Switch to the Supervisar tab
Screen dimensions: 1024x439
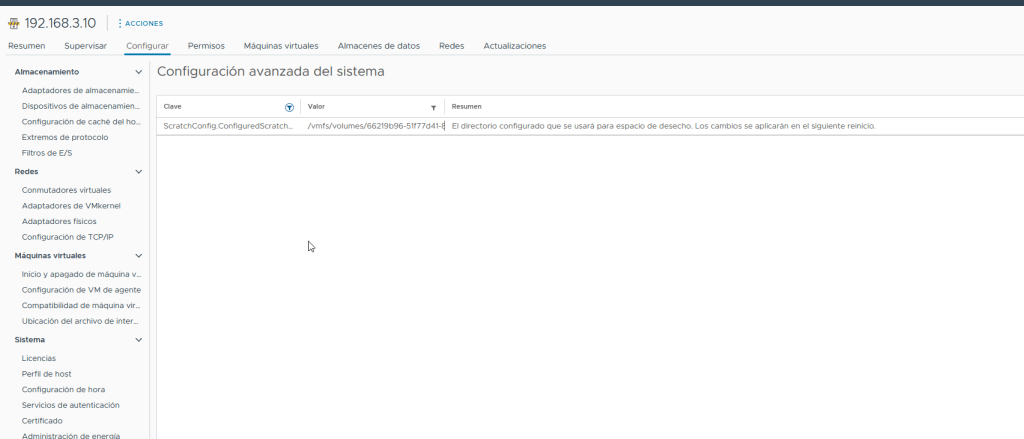pos(86,46)
